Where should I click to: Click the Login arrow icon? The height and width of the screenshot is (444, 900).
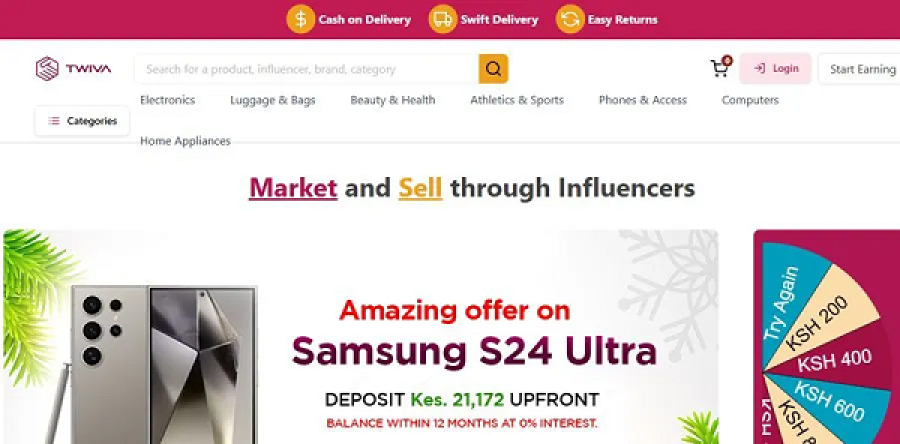coord(759,68)
